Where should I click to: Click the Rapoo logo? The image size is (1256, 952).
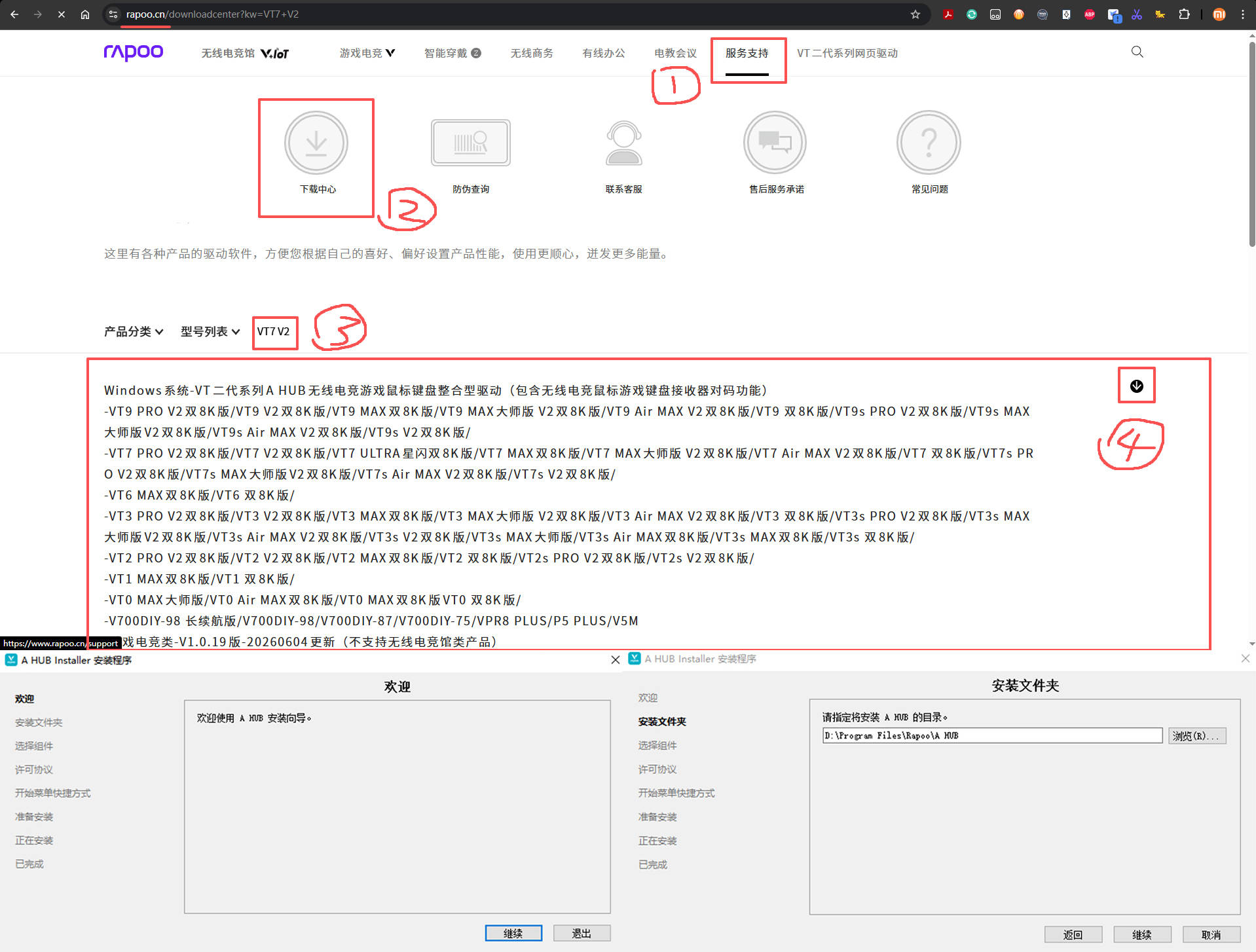(x=134, y=52)
